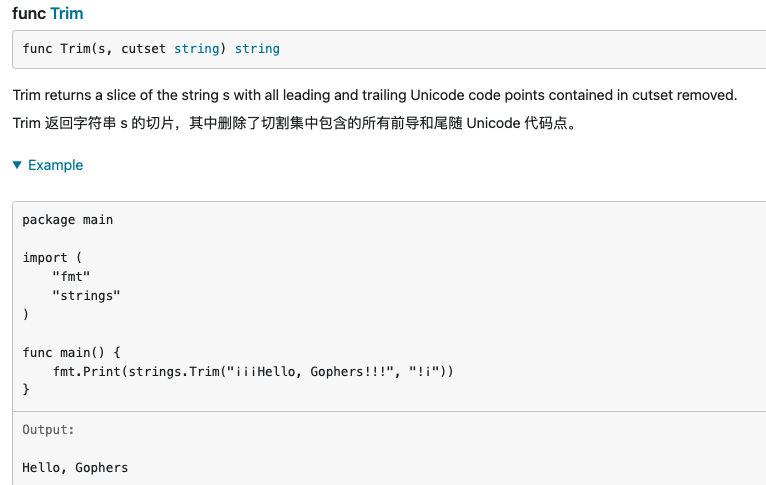Viewport: 766px width, 485px height.
Task: Click the Chinese translation paragraph
Action: (295, 126)
